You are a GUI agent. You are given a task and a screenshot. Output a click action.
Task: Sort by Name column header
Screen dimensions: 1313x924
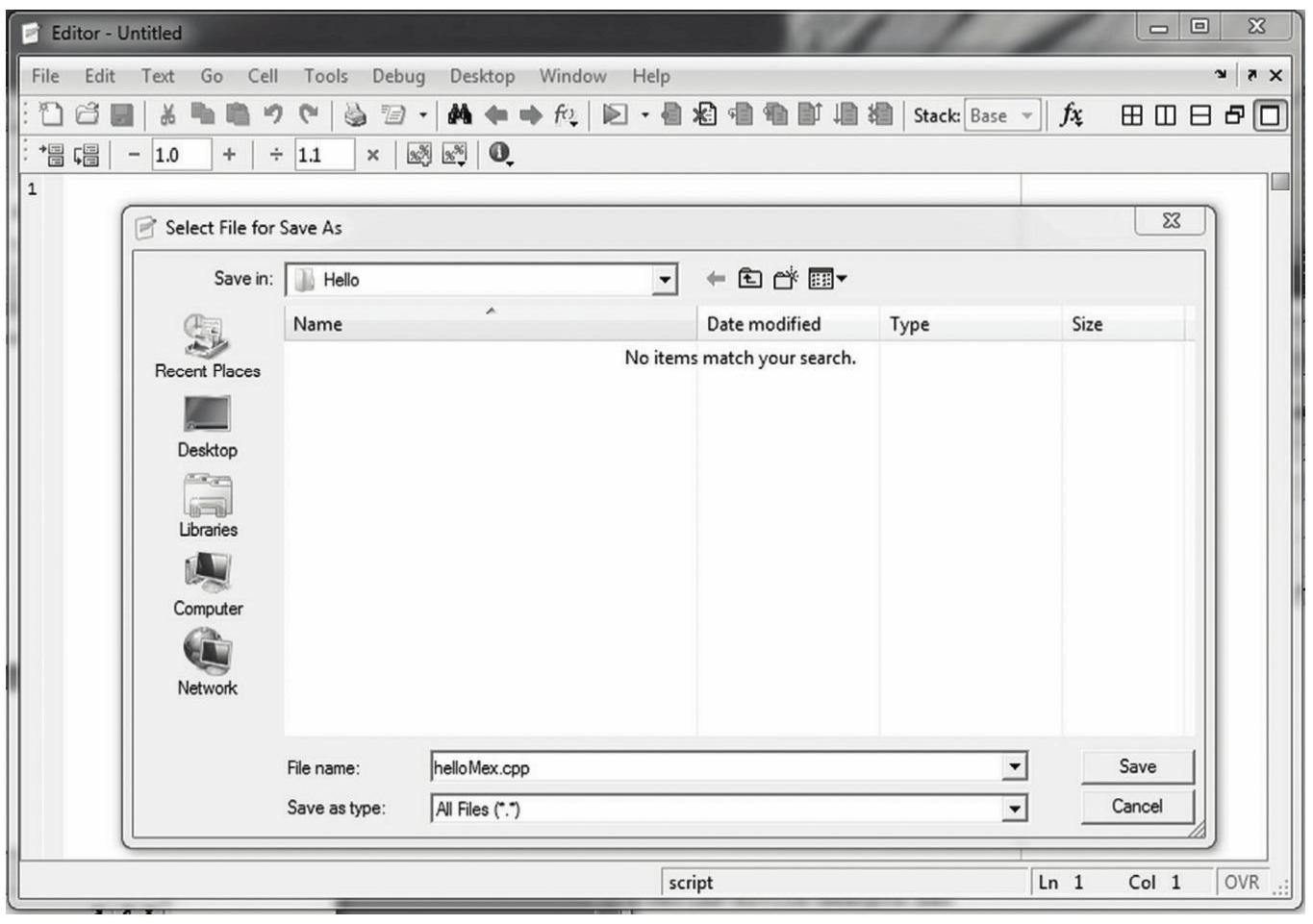pos(491,324)
